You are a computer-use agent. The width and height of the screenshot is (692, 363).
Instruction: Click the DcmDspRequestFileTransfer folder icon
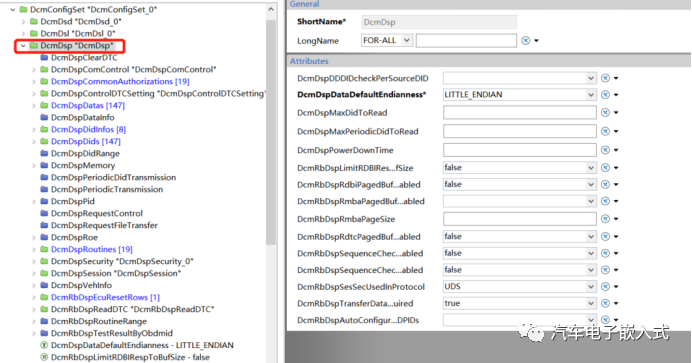[44, 225]
